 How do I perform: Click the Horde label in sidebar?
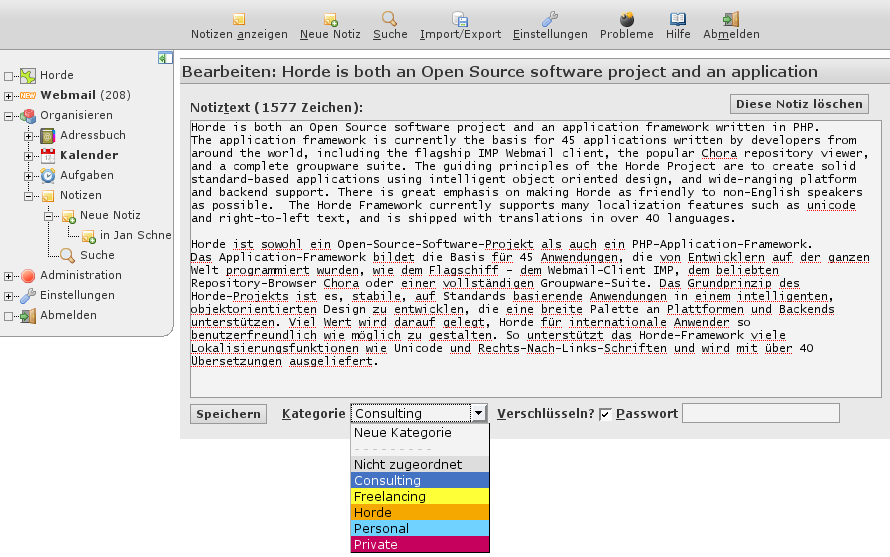pyautogui.click(x=57, y=75)
